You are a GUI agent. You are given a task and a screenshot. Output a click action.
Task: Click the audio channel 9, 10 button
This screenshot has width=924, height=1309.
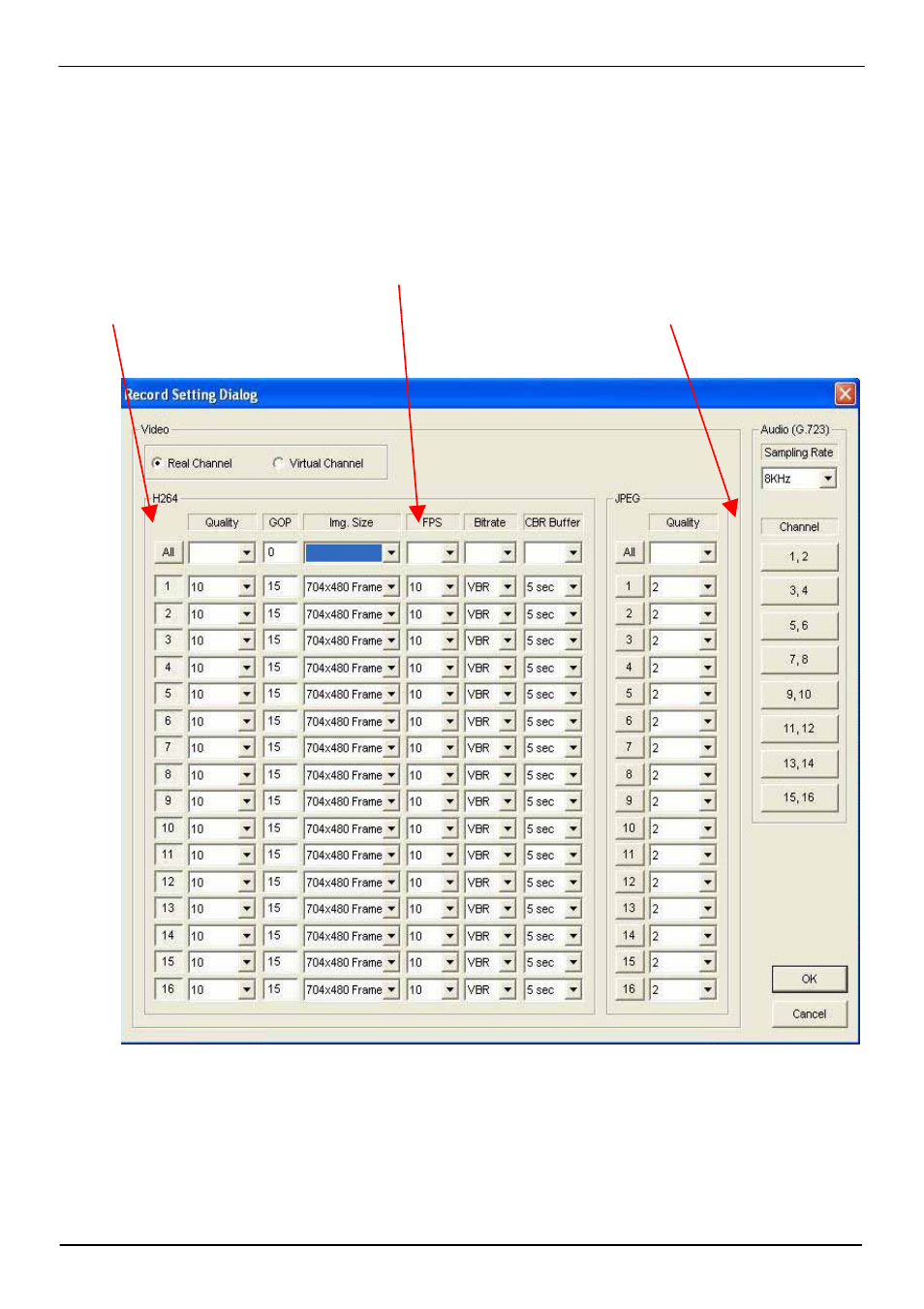pos(799,695)
